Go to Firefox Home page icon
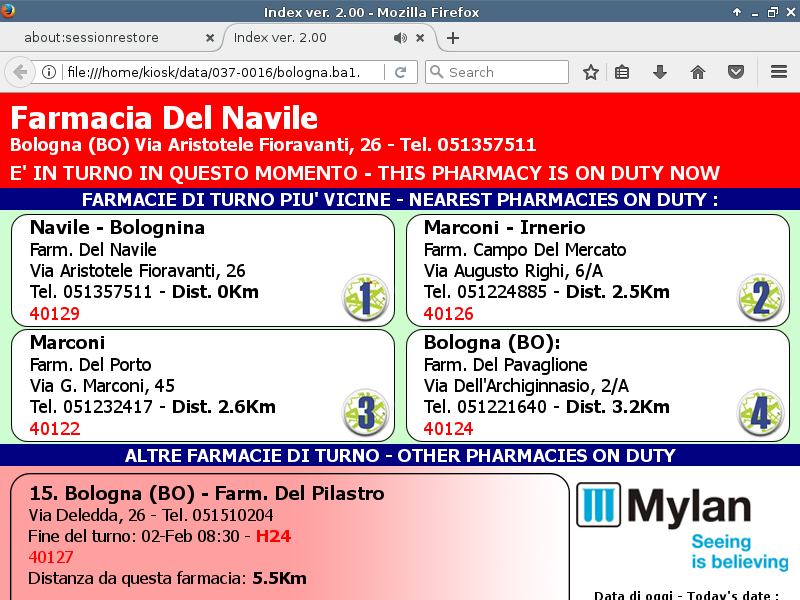Viewport: 800px width, 600px height. 698,72
